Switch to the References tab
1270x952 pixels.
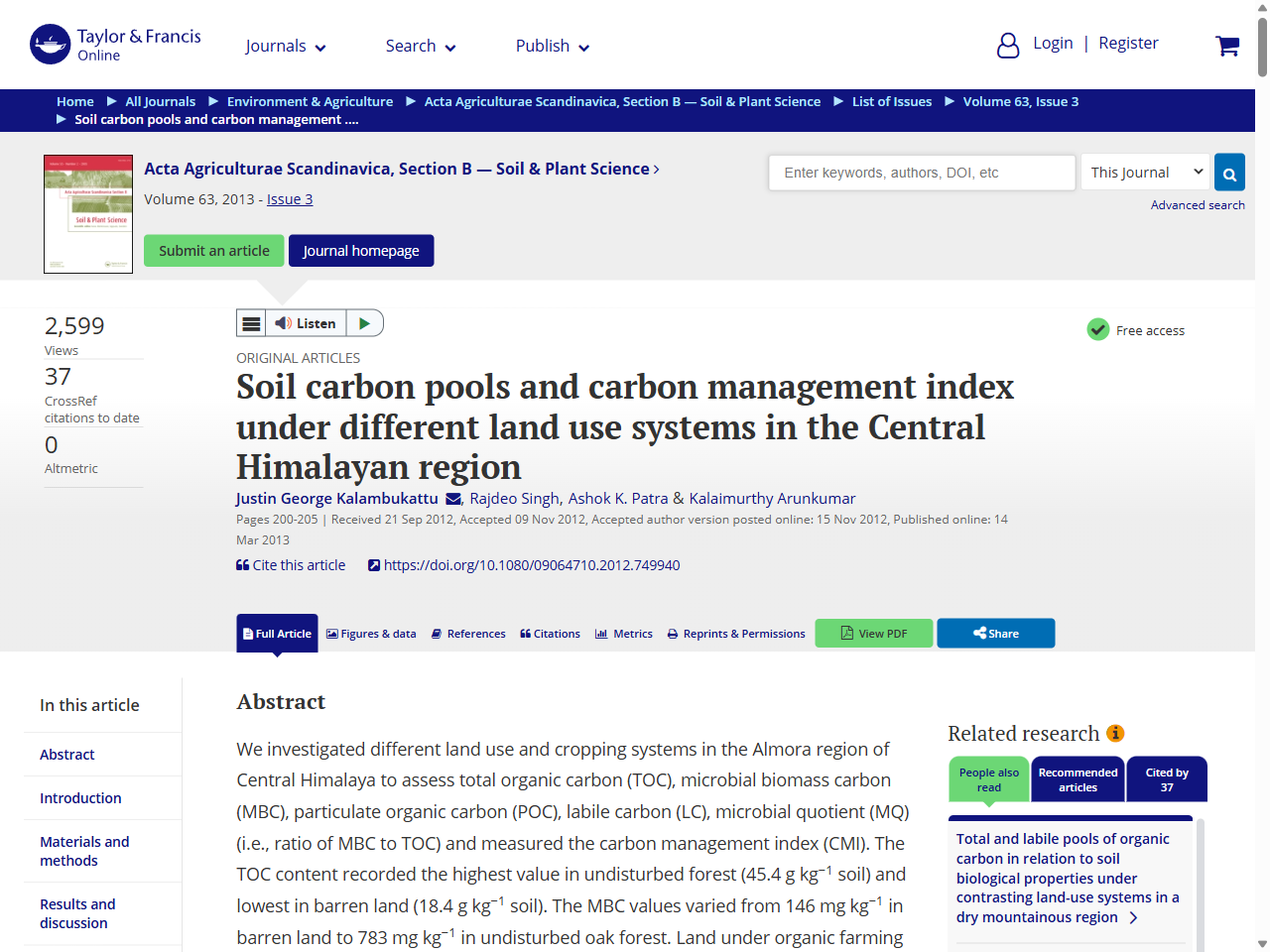click(x=468, y=634)
